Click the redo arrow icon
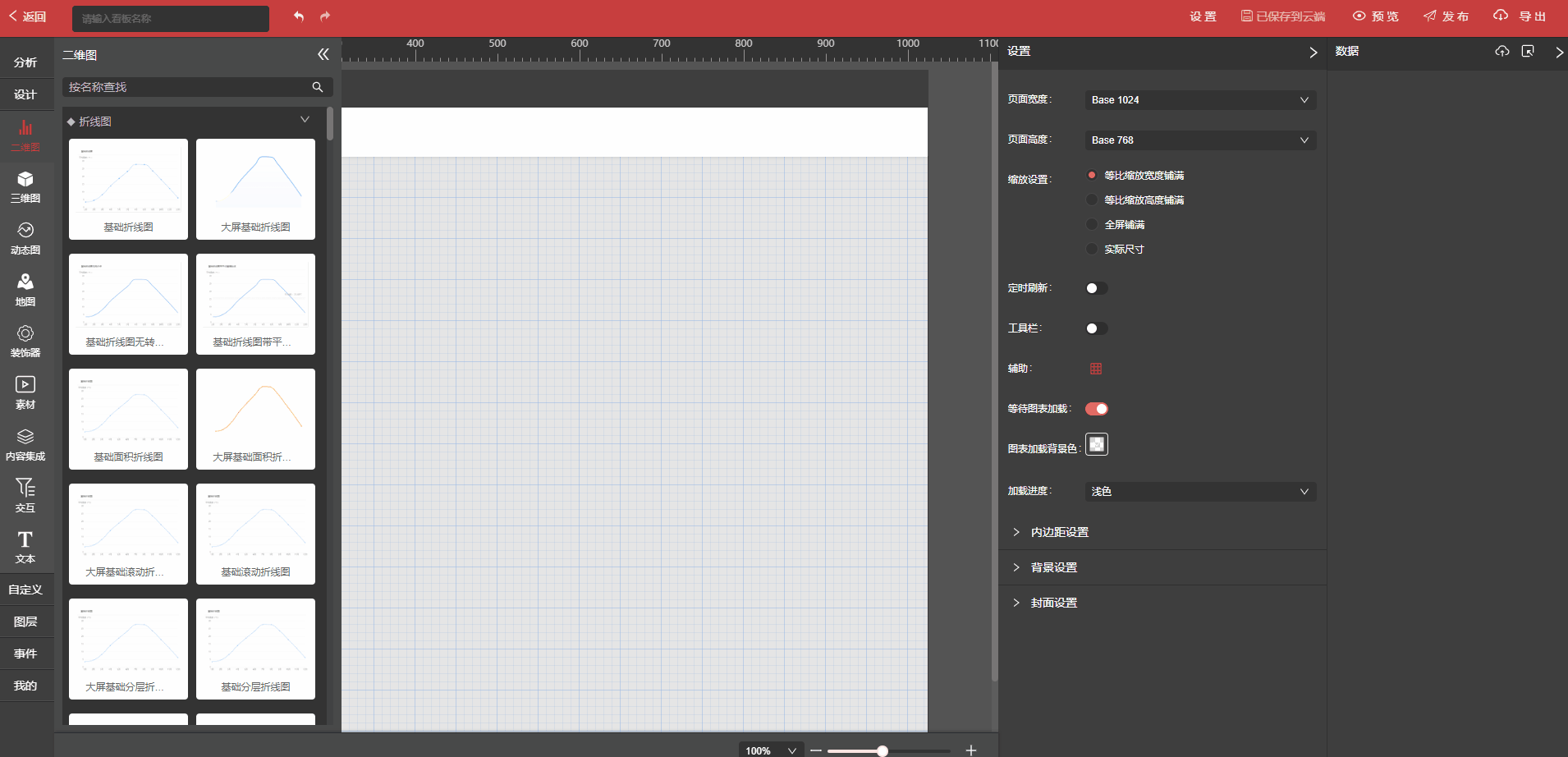The width and height of the screenshot is (1568, 757). (x=325, y=16)
